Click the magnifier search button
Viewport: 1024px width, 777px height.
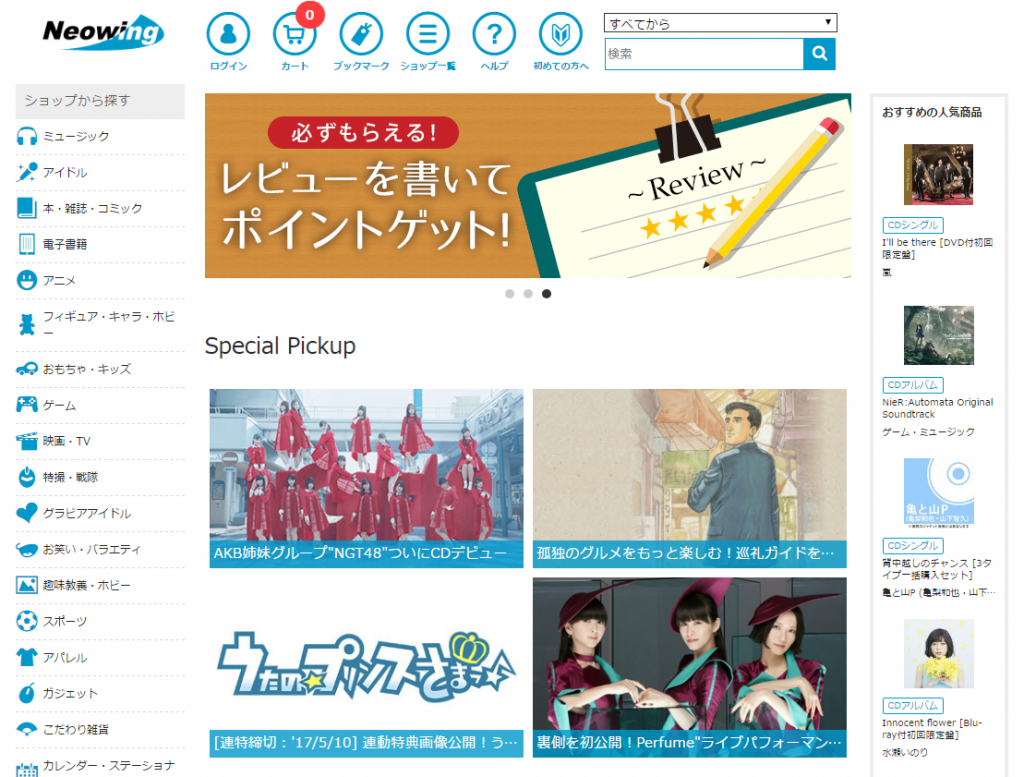(x=820, y=54)
